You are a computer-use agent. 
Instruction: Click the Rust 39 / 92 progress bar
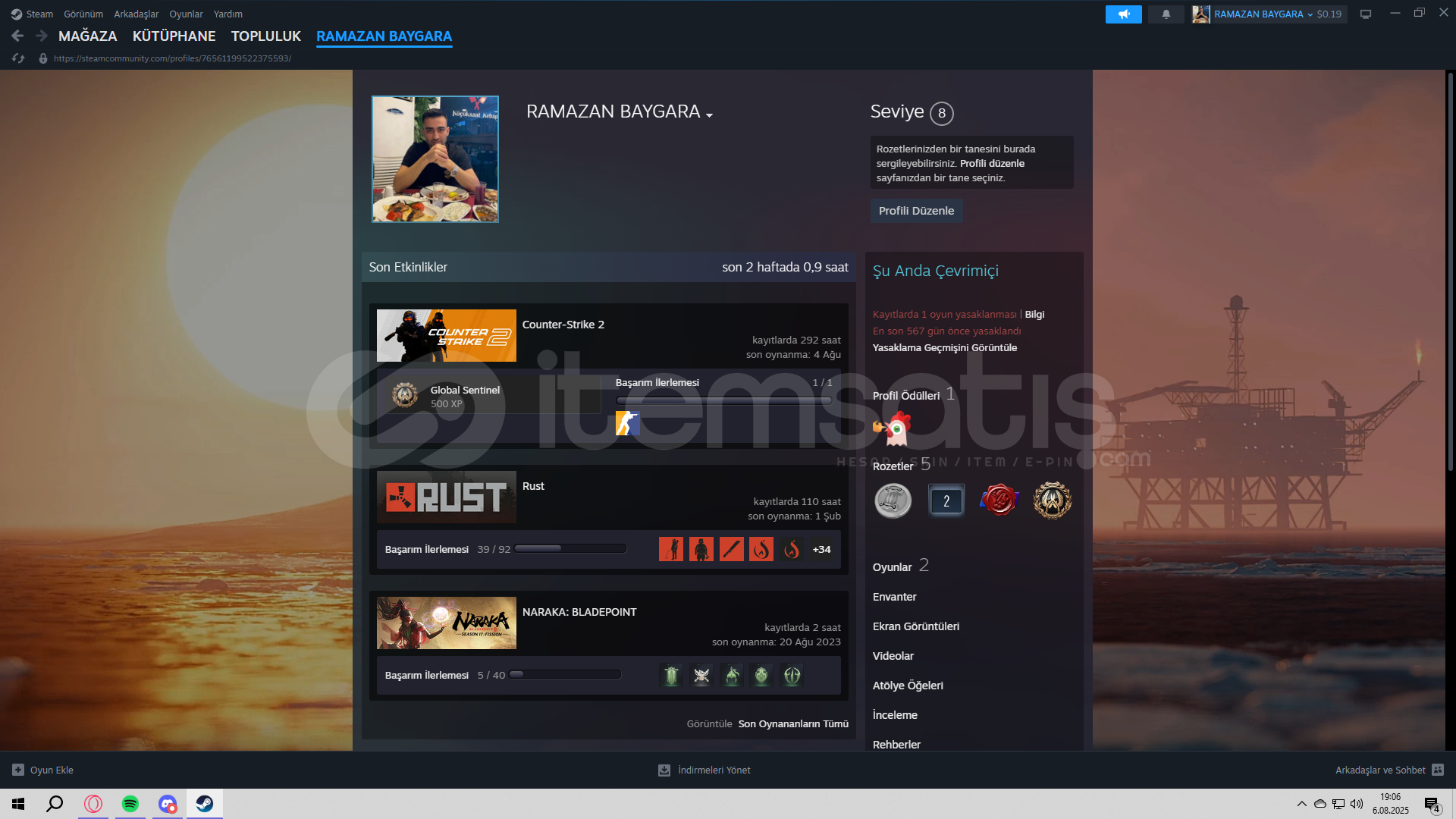571,549
